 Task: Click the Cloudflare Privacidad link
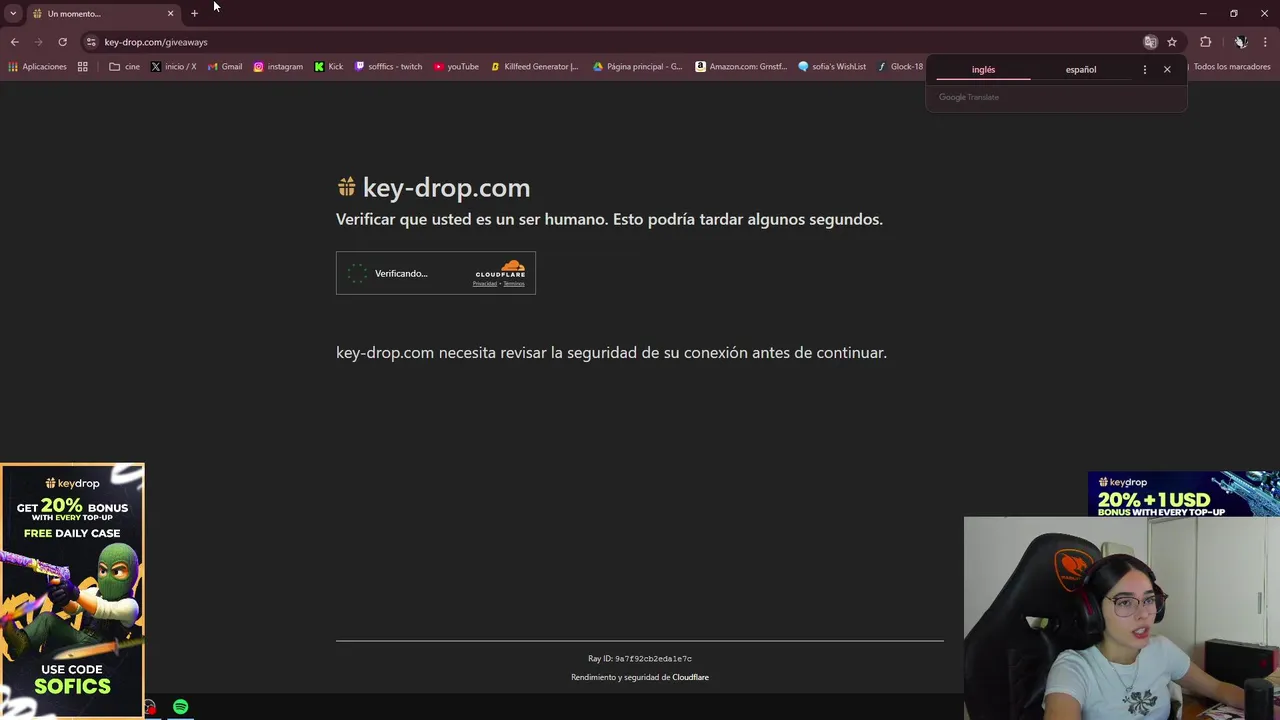pyautogui.click(x=485, y=284)
